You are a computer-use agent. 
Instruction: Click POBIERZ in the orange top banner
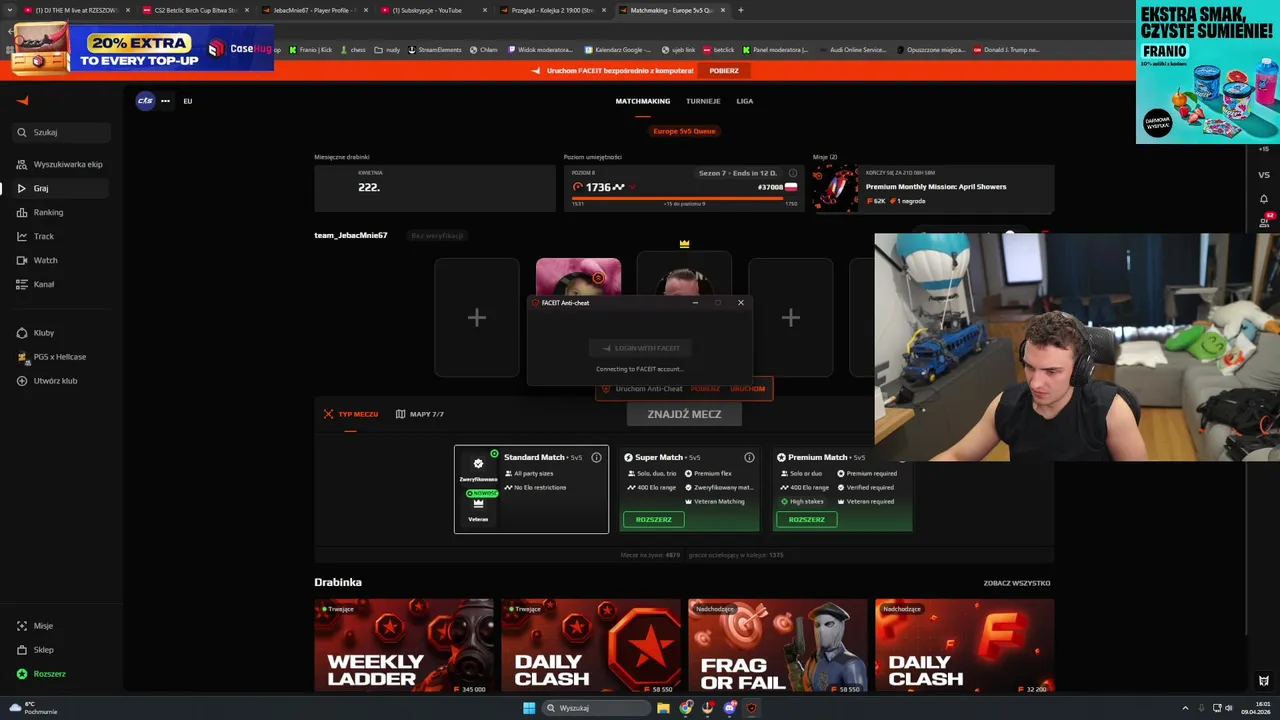tap(724, 71)
